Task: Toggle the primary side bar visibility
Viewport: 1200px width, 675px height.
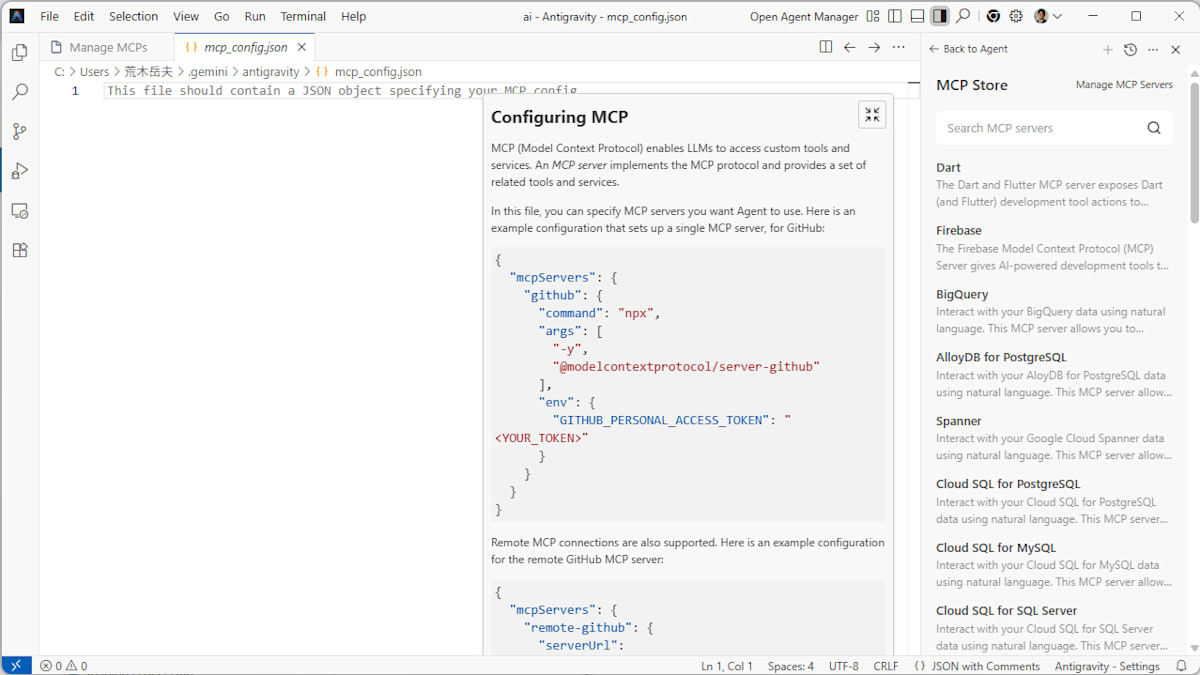Action: [x=895, y=16]
